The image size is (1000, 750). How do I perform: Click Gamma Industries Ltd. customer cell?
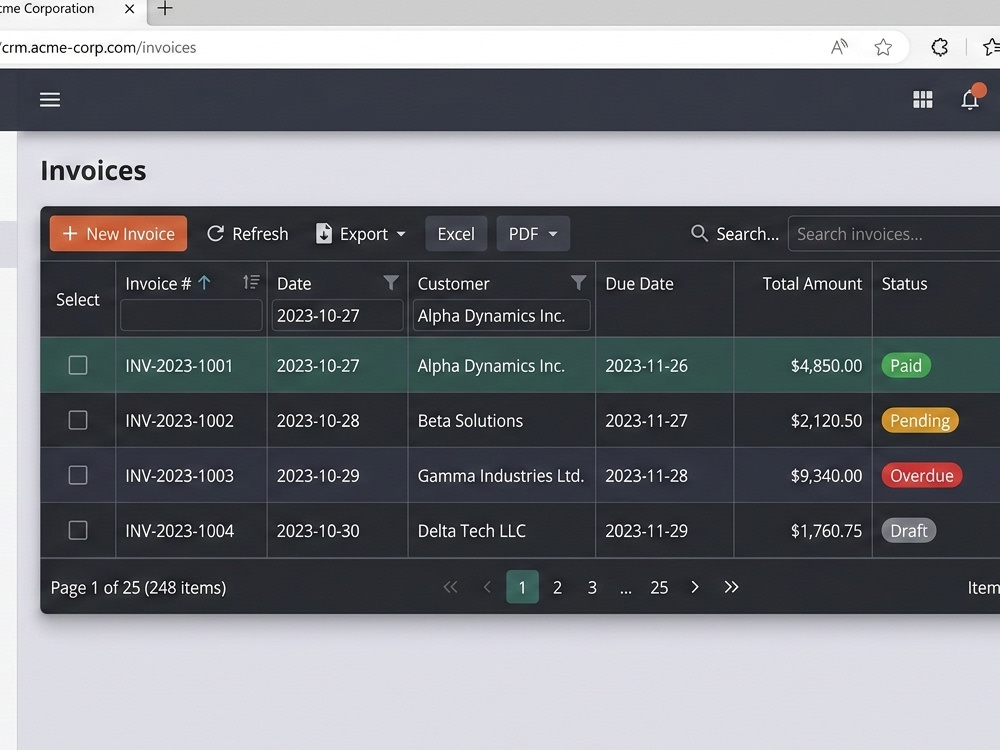pos(501,475)
